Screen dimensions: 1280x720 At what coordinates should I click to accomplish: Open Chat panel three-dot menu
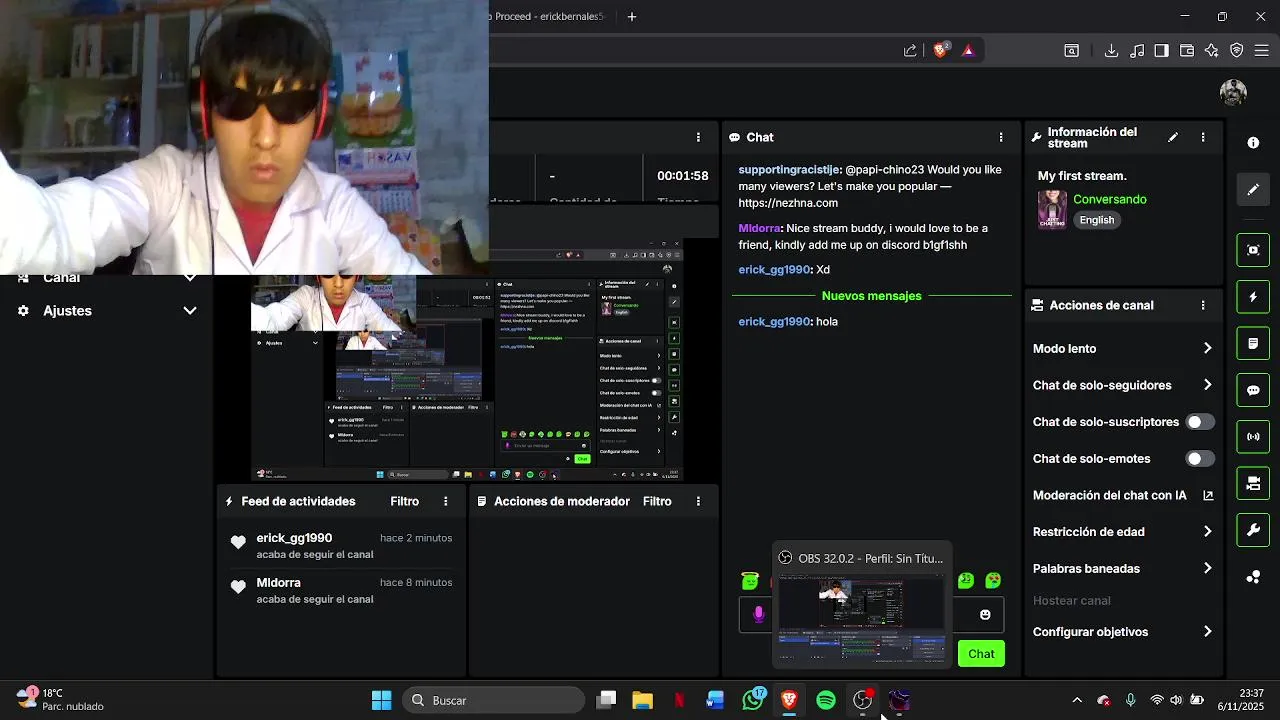(x=1001, y=137)
